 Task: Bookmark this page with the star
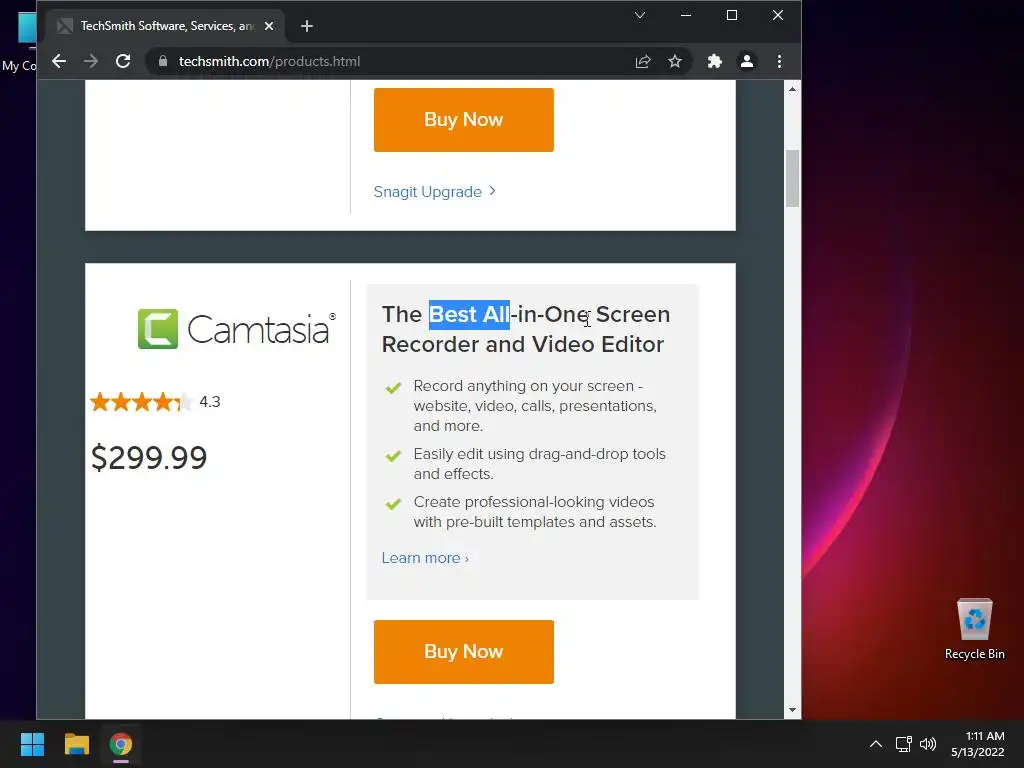tap(675, 61)
